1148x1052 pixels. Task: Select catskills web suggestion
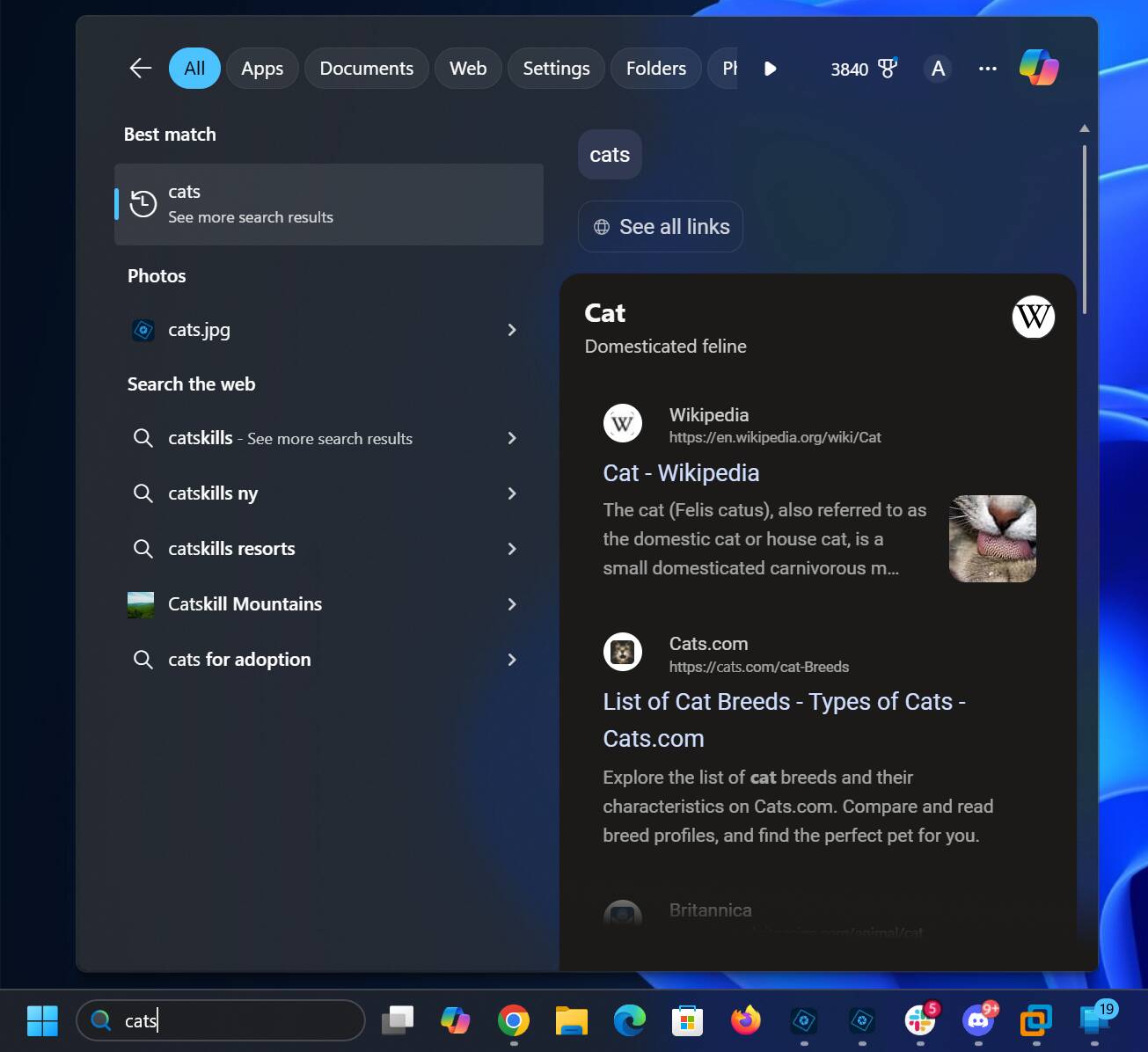click(329, 438)
